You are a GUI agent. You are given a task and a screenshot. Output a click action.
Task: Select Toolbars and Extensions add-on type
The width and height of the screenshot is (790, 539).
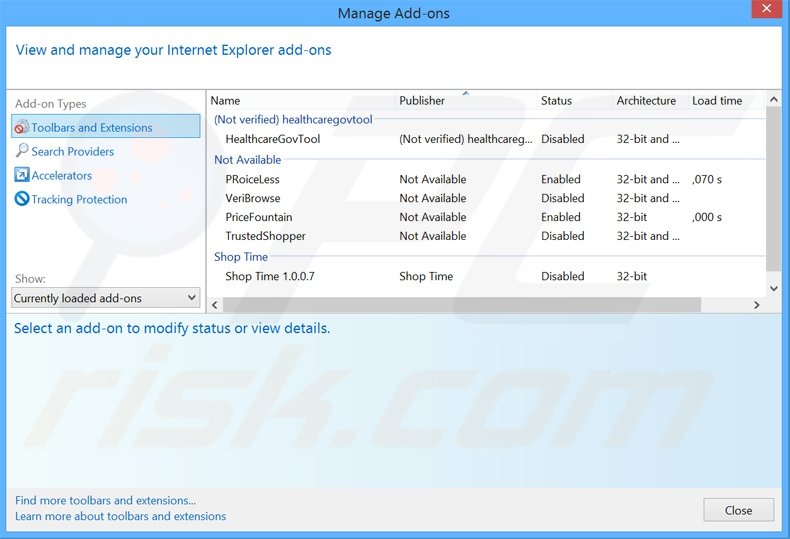point(106,126)
